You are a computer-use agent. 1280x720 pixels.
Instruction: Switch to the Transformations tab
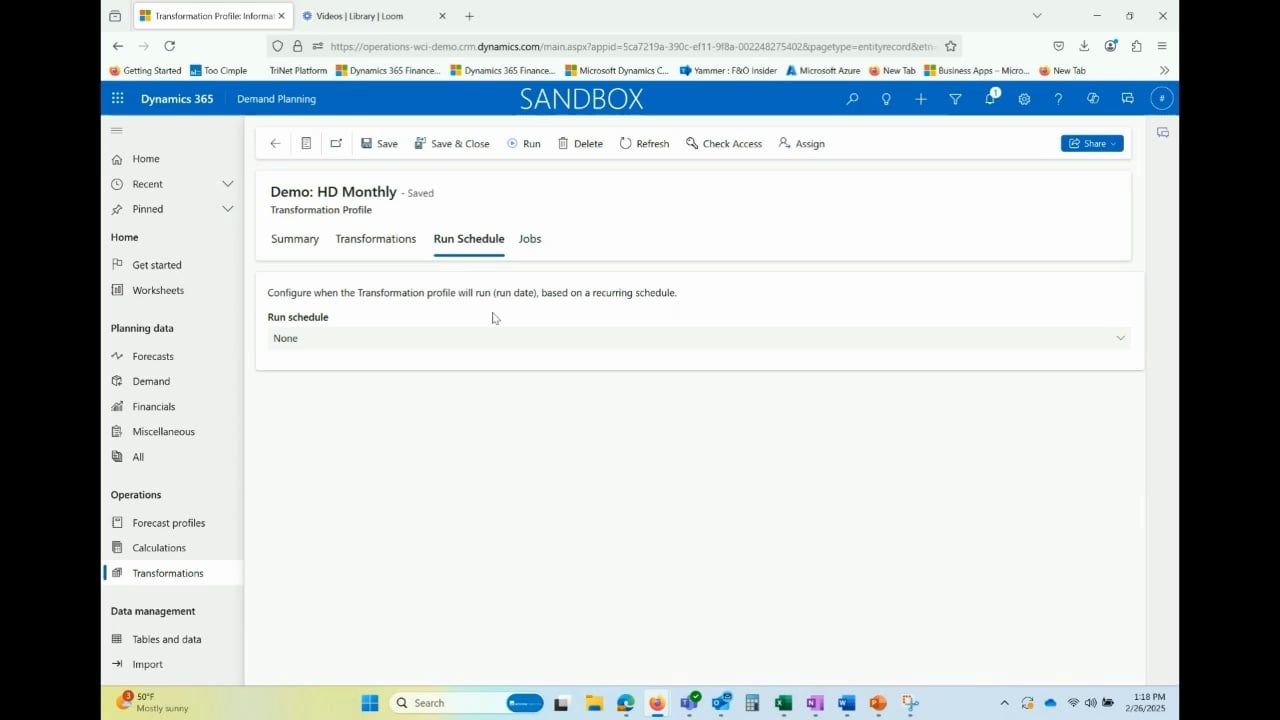coord(375,238)
